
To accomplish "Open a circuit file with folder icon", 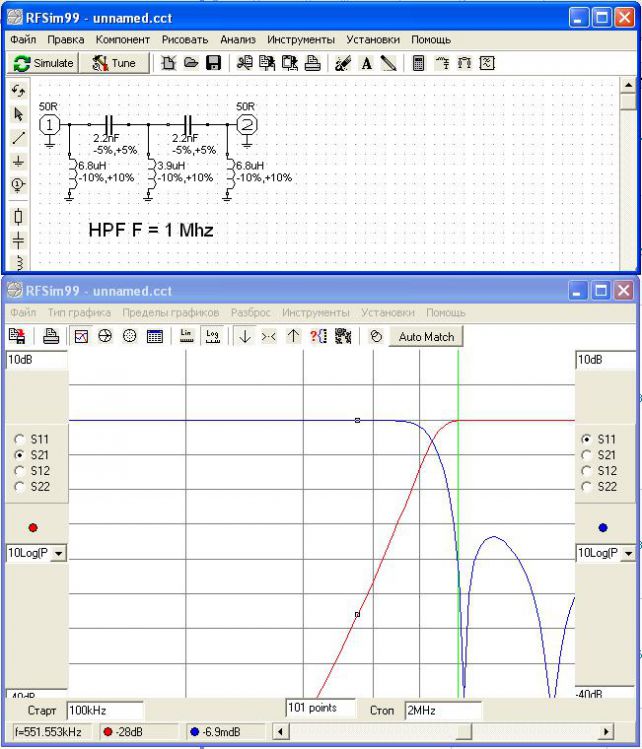I will 191,63.
